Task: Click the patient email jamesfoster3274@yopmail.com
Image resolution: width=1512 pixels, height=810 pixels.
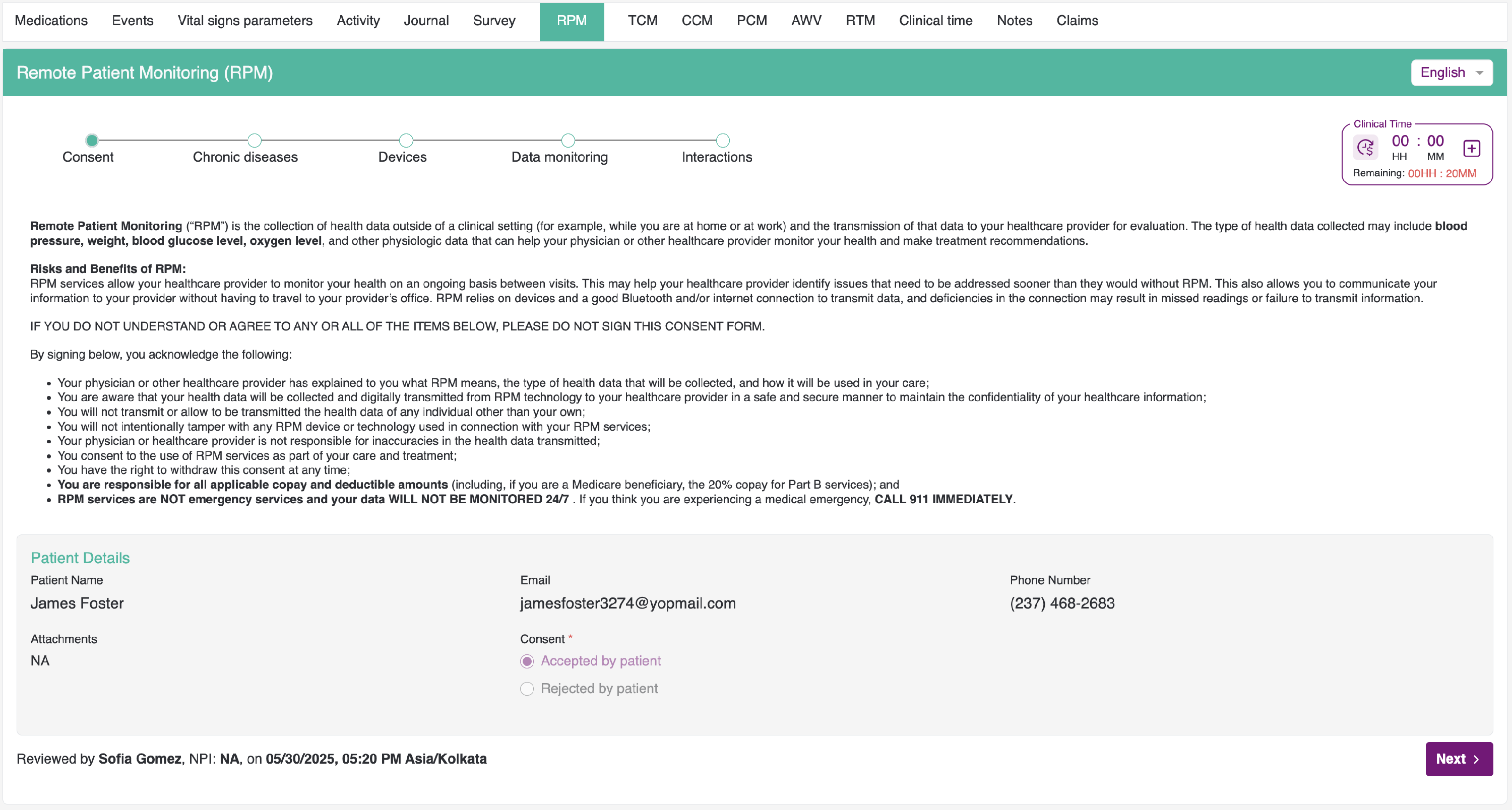Action: pyautogui.click(x=627, y=603)
